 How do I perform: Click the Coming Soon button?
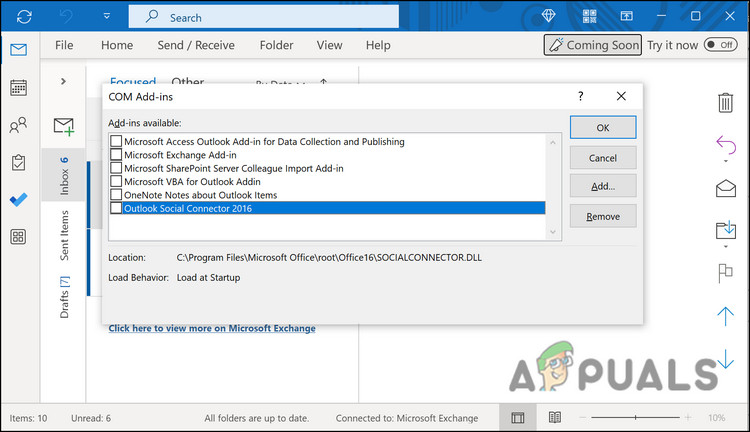point(593,45)
